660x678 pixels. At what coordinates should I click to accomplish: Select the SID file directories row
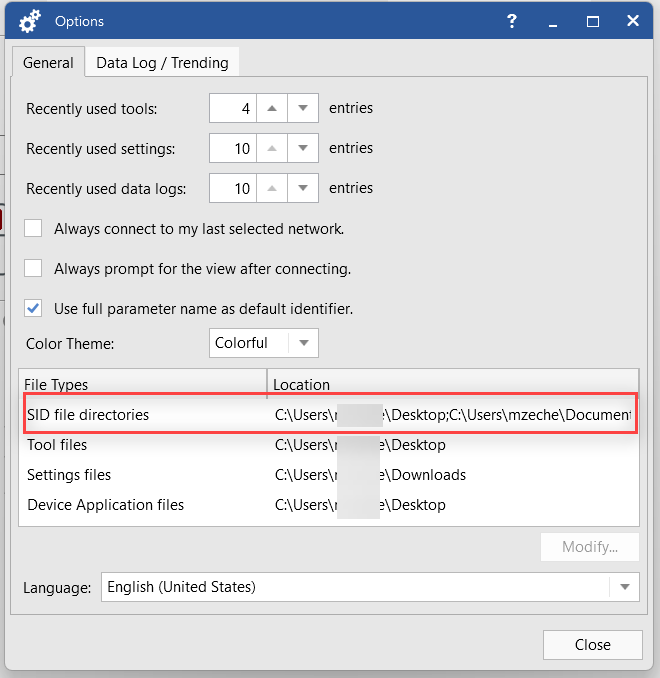pos(88,414)
